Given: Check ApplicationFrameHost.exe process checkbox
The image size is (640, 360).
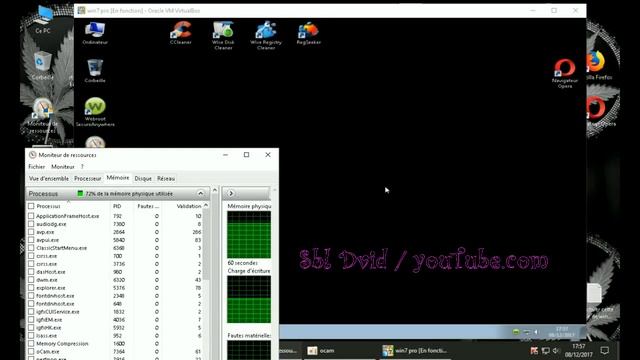Looking at the screenshot, I should 31,216.
